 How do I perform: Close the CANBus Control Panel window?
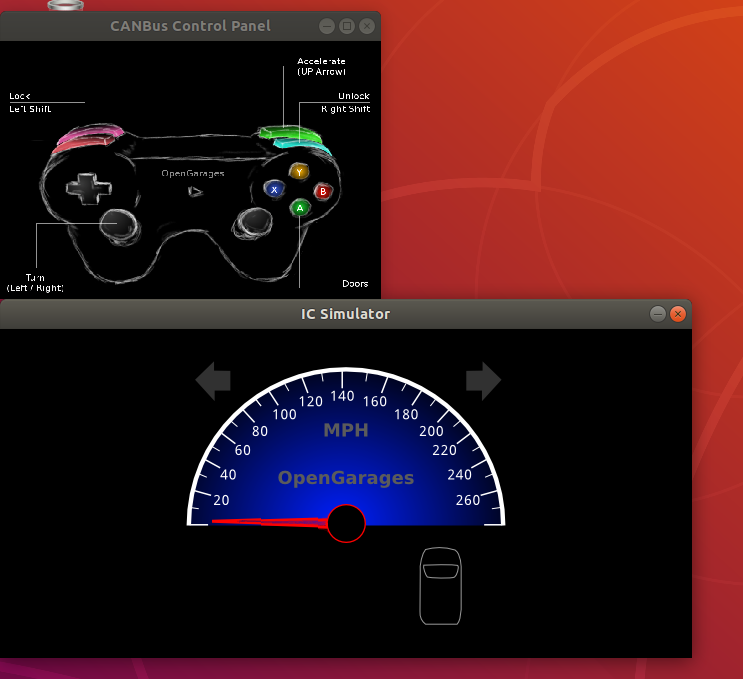tap(367, 26)
